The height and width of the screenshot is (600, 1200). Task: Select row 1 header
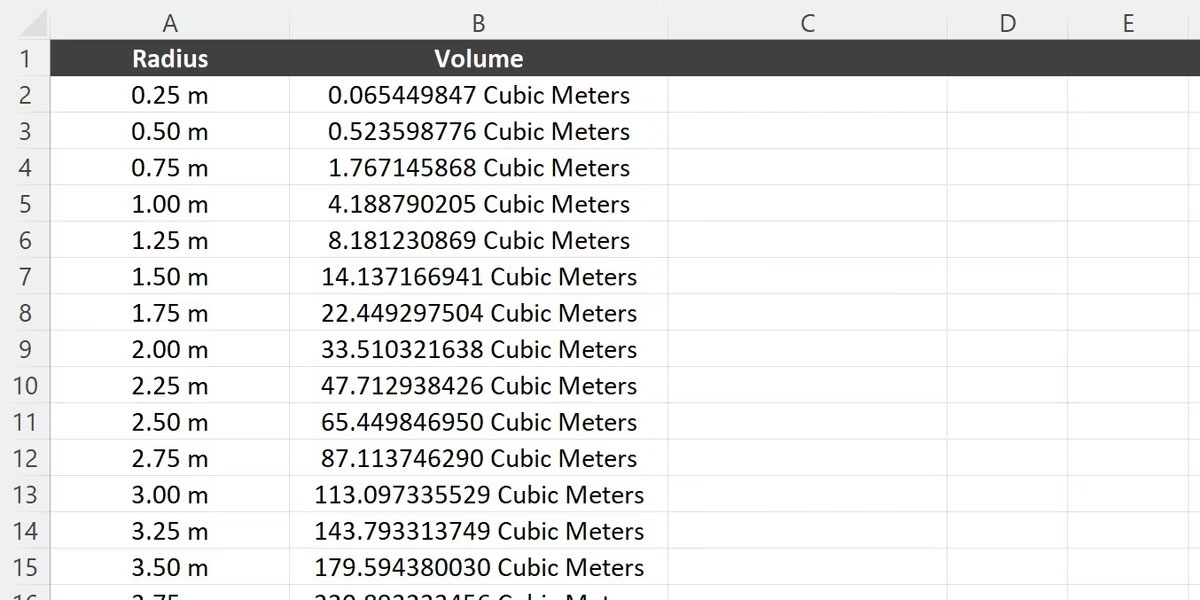[25, 58]
